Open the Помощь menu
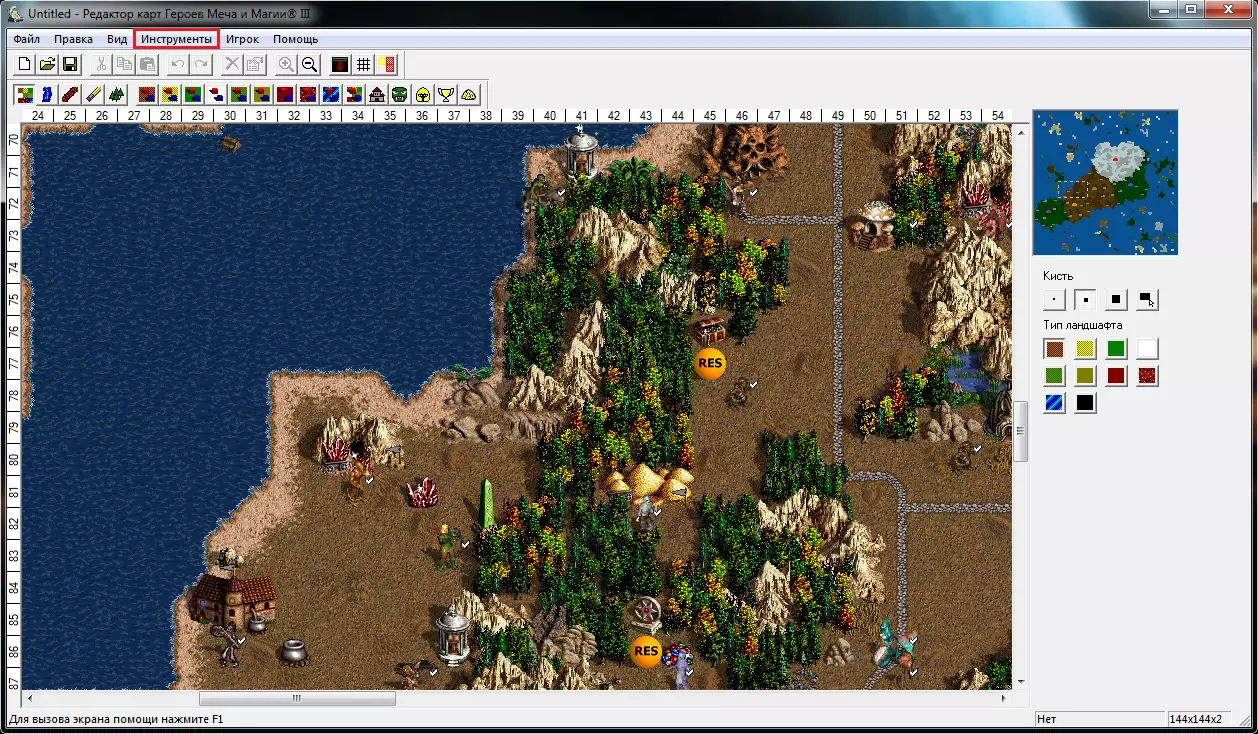 pyautogui.click(x=296, y=39)
